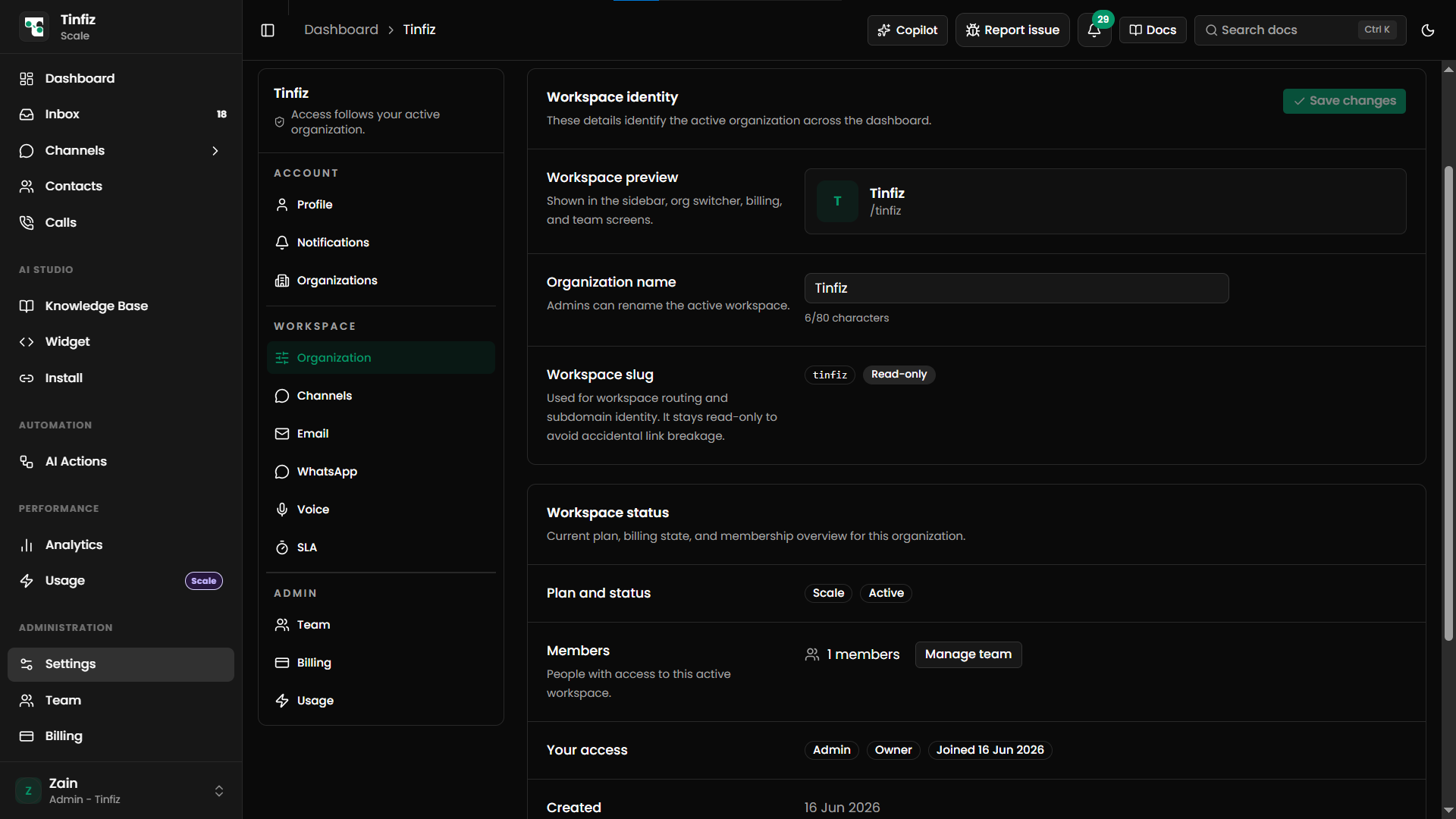Click the Usage lightning icon in the main sidebar

(27, 581)
